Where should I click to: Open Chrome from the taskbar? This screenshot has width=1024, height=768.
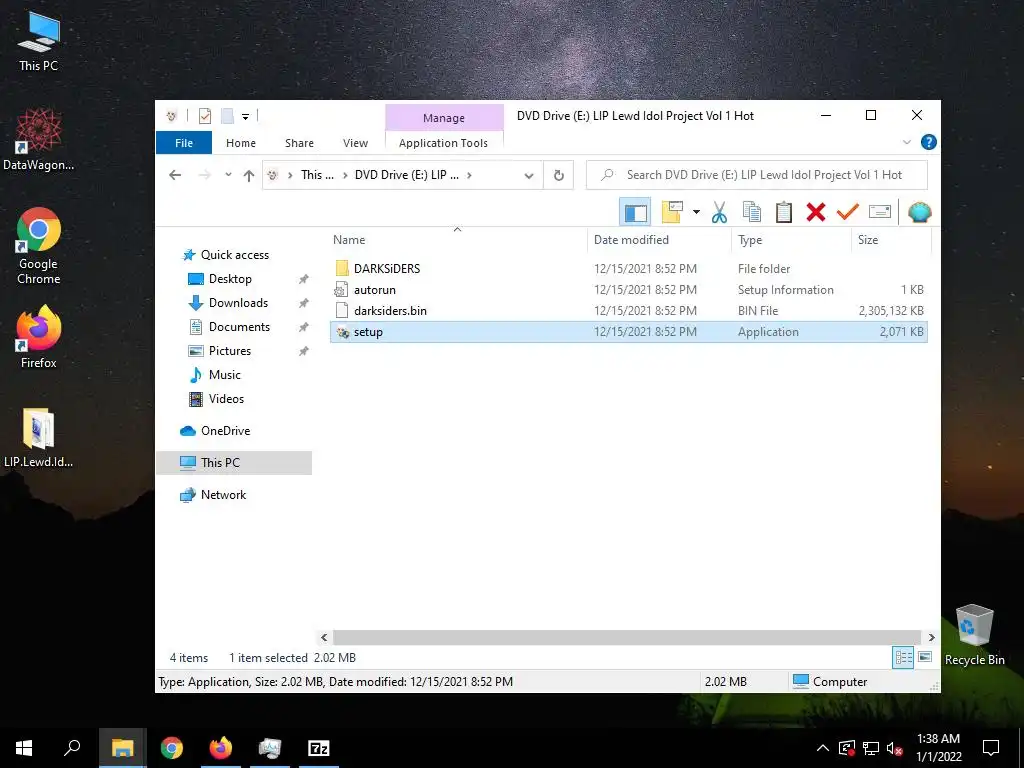coord(172,748)
